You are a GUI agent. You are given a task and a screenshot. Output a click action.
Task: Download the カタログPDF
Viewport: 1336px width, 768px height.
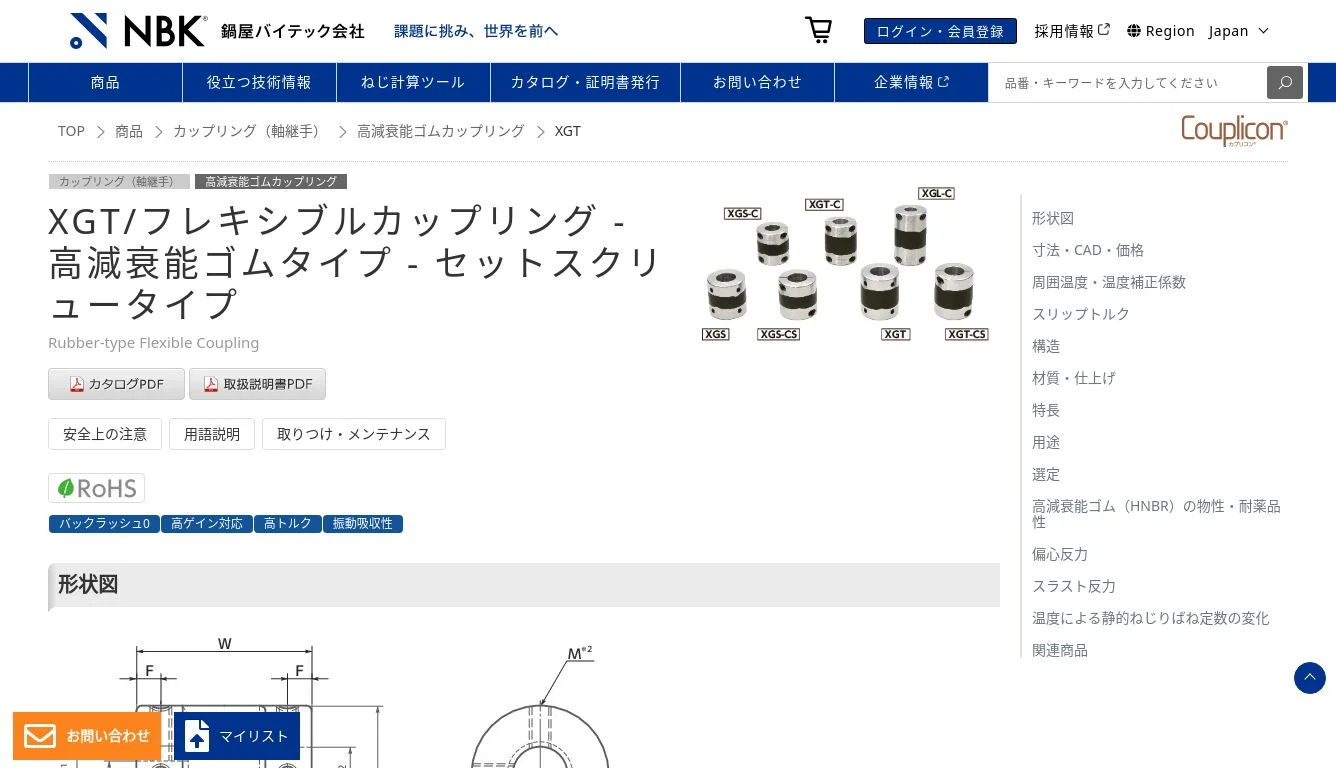116,383
